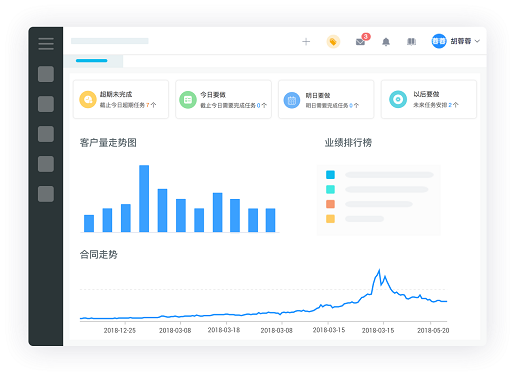Click the blue legend swatch in 业绩排行榜
This screenshot has height=376, width=515.
pyautogui.click(x=330, y=175)
